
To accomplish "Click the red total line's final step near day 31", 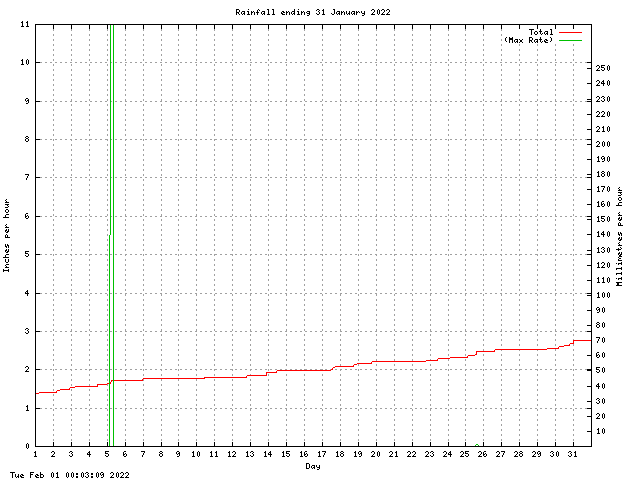I will (582, 340).
